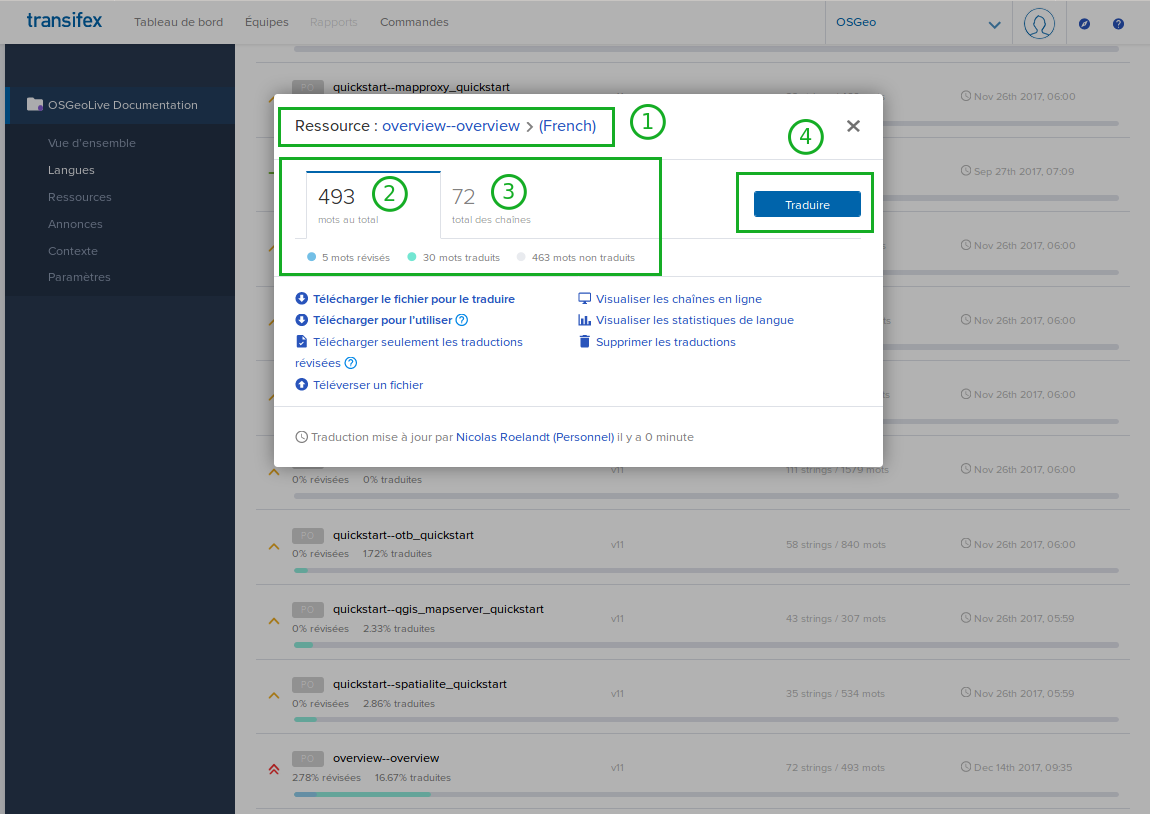Expand the quickstart--spatialite_quickstart row

[x=274, y=695]
